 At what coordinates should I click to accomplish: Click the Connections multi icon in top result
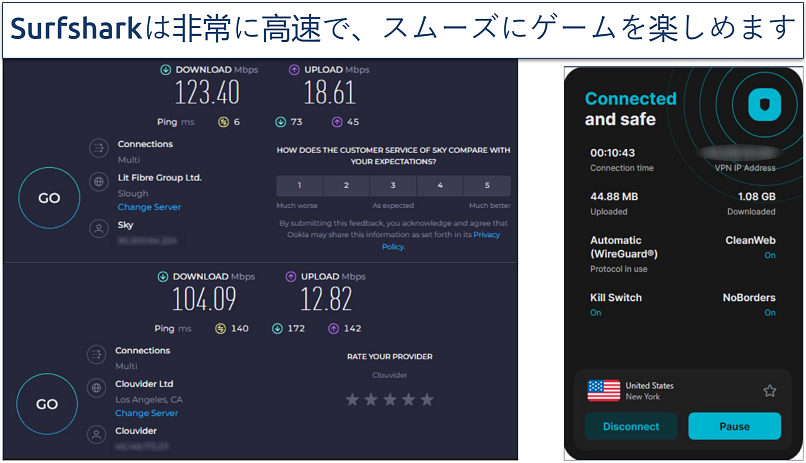[98, 149]
